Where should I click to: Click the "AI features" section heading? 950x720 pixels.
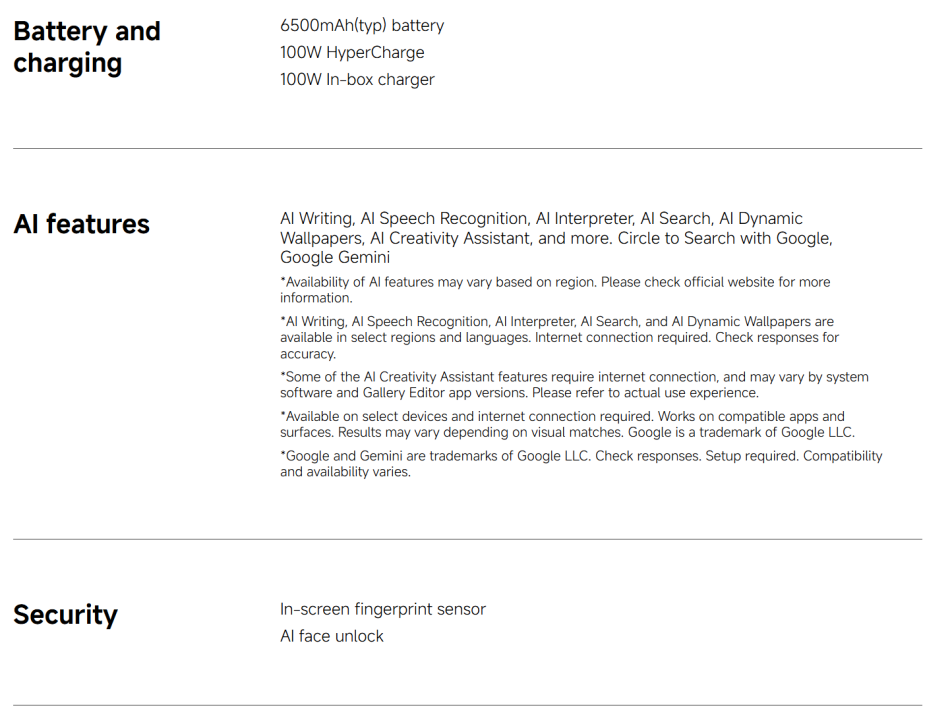click(81, 224)
